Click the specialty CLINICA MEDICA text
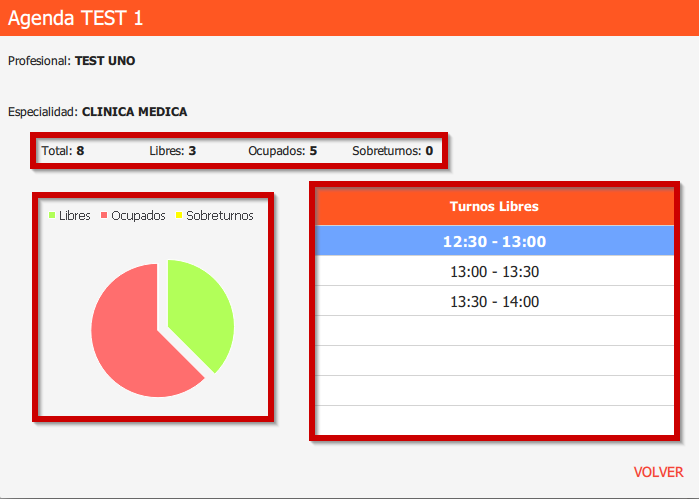The width and height of the screenshot is (699, 499). tap(134, 112)
